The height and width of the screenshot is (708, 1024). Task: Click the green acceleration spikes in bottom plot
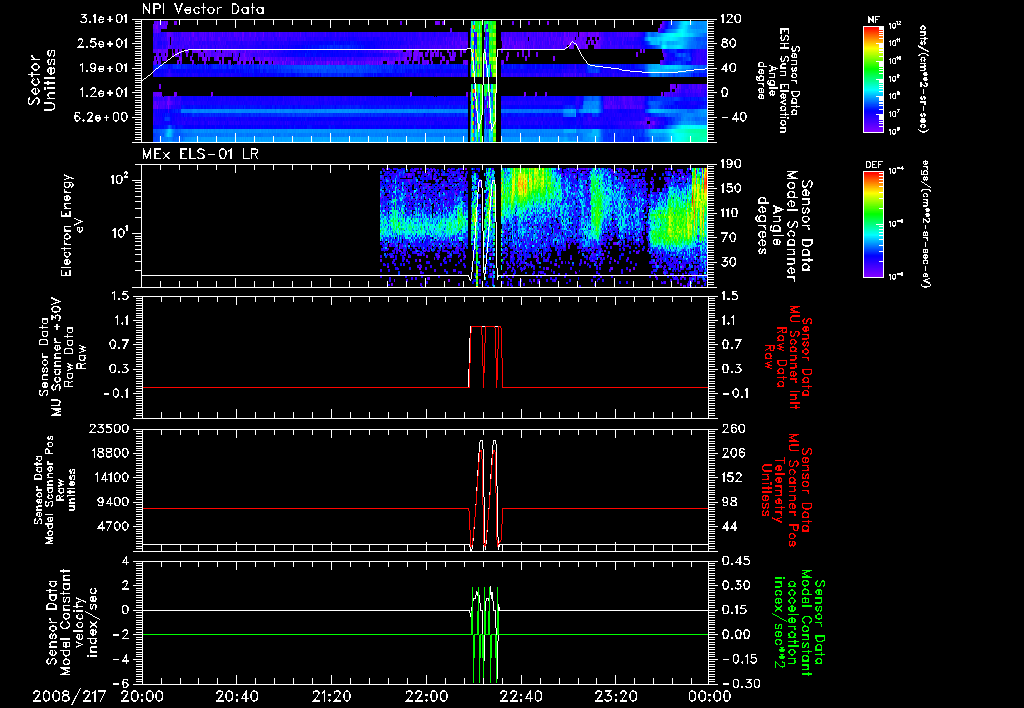click(485, 634)
